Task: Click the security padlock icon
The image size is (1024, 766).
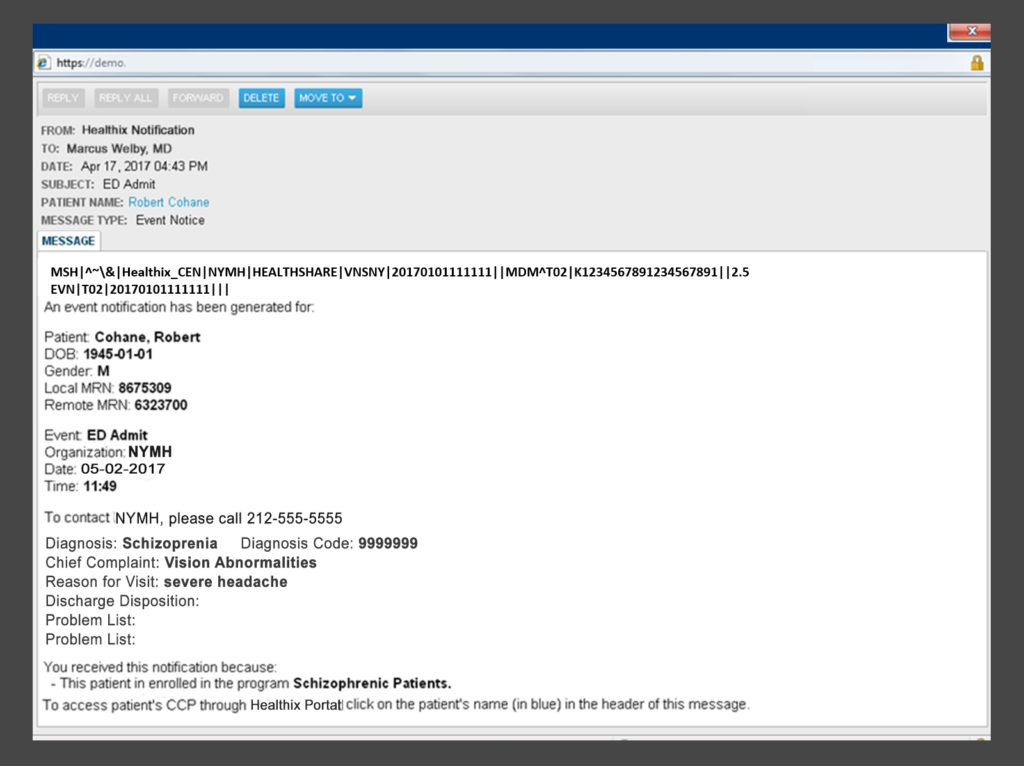Action: pyautogui.click(x=976, y=63)
